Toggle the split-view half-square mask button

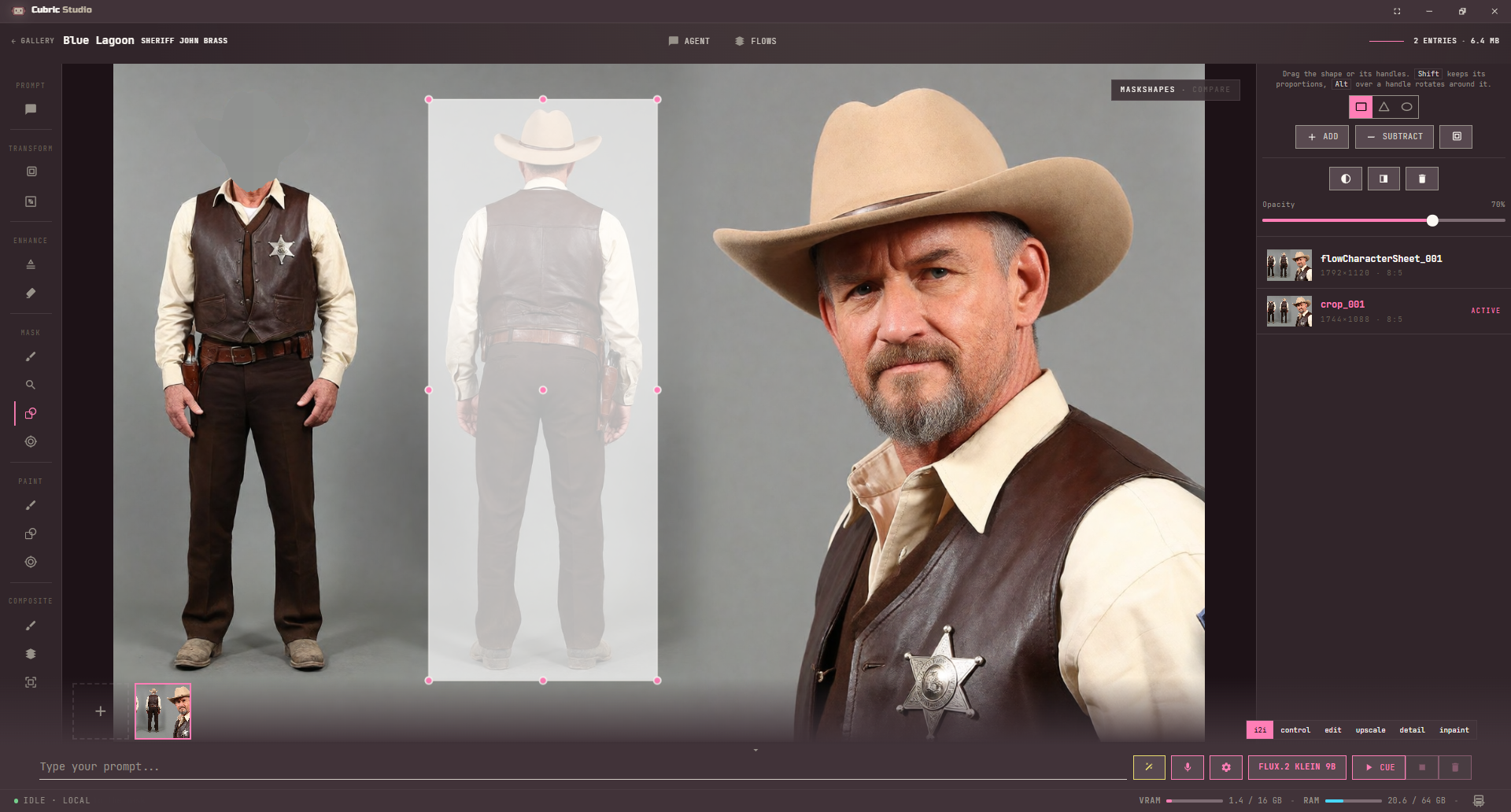[x=1384, y=179]
